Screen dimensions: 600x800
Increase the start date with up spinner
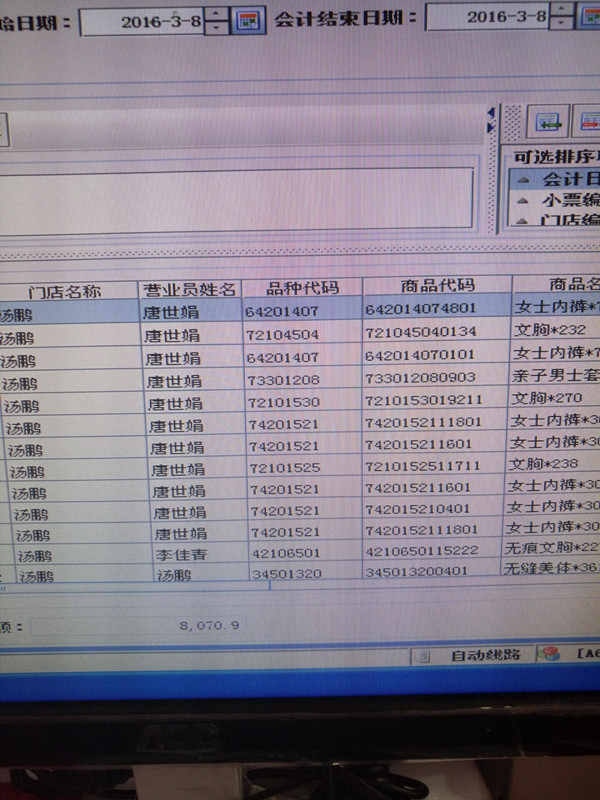tap(217, 11)
